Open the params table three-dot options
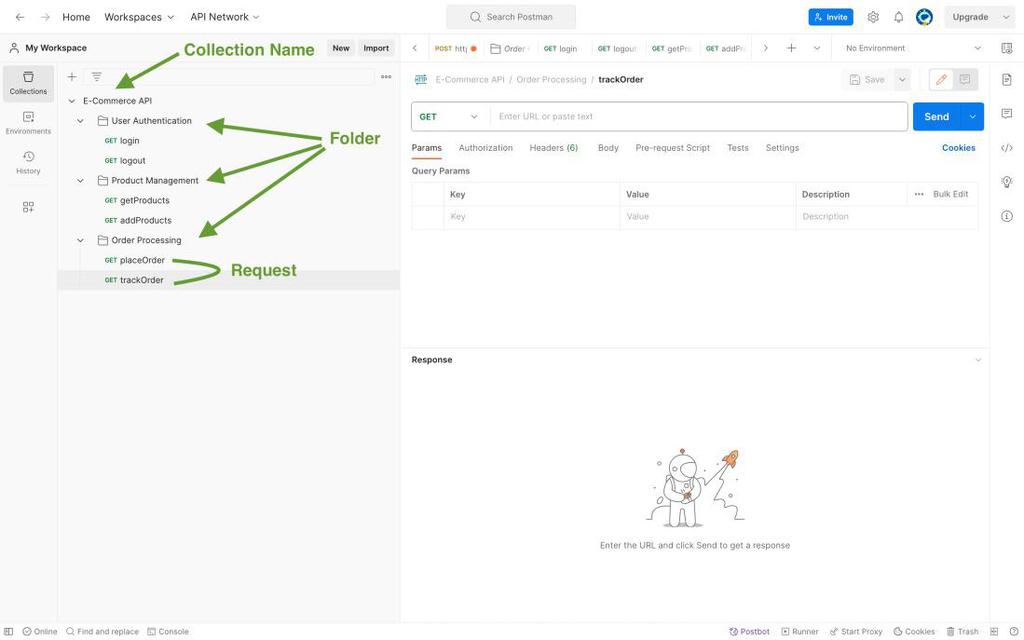This screenshot has height=640, width=1024. pos(919,195)
